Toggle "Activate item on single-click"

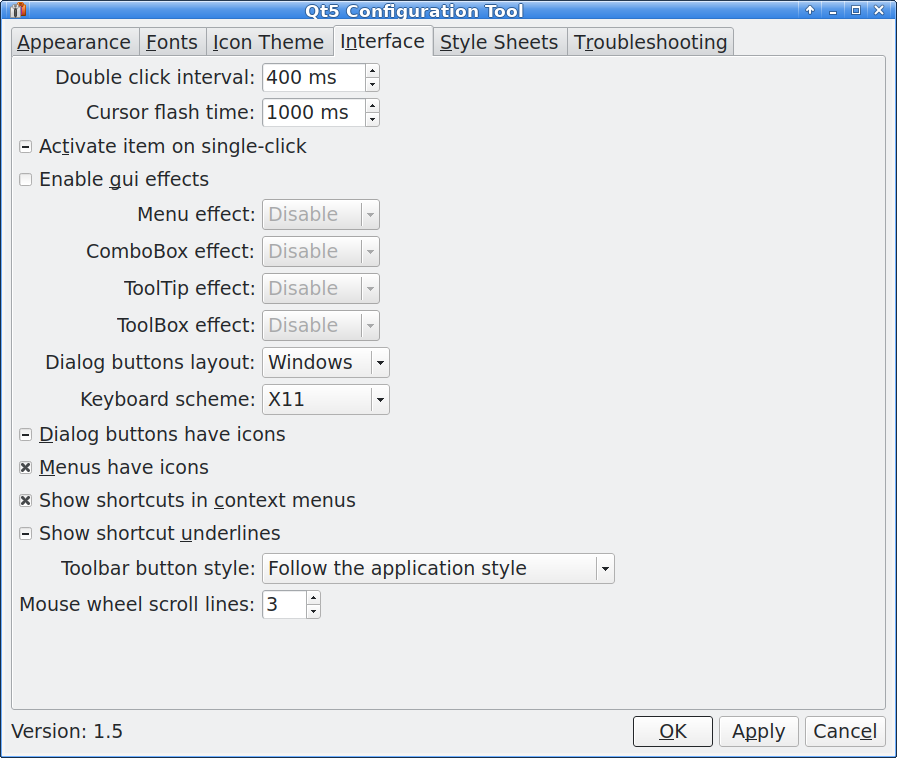pyautogui.click(x=24, y=146)
